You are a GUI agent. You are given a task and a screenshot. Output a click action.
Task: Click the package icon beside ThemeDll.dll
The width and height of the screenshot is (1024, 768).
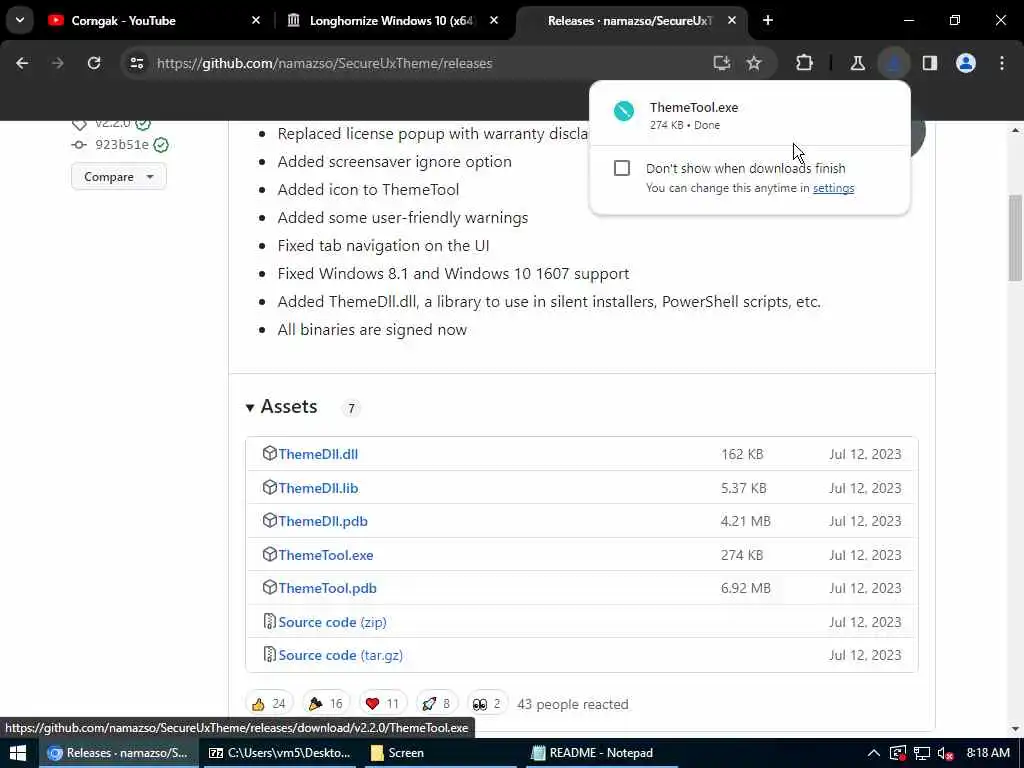(269, 453)
